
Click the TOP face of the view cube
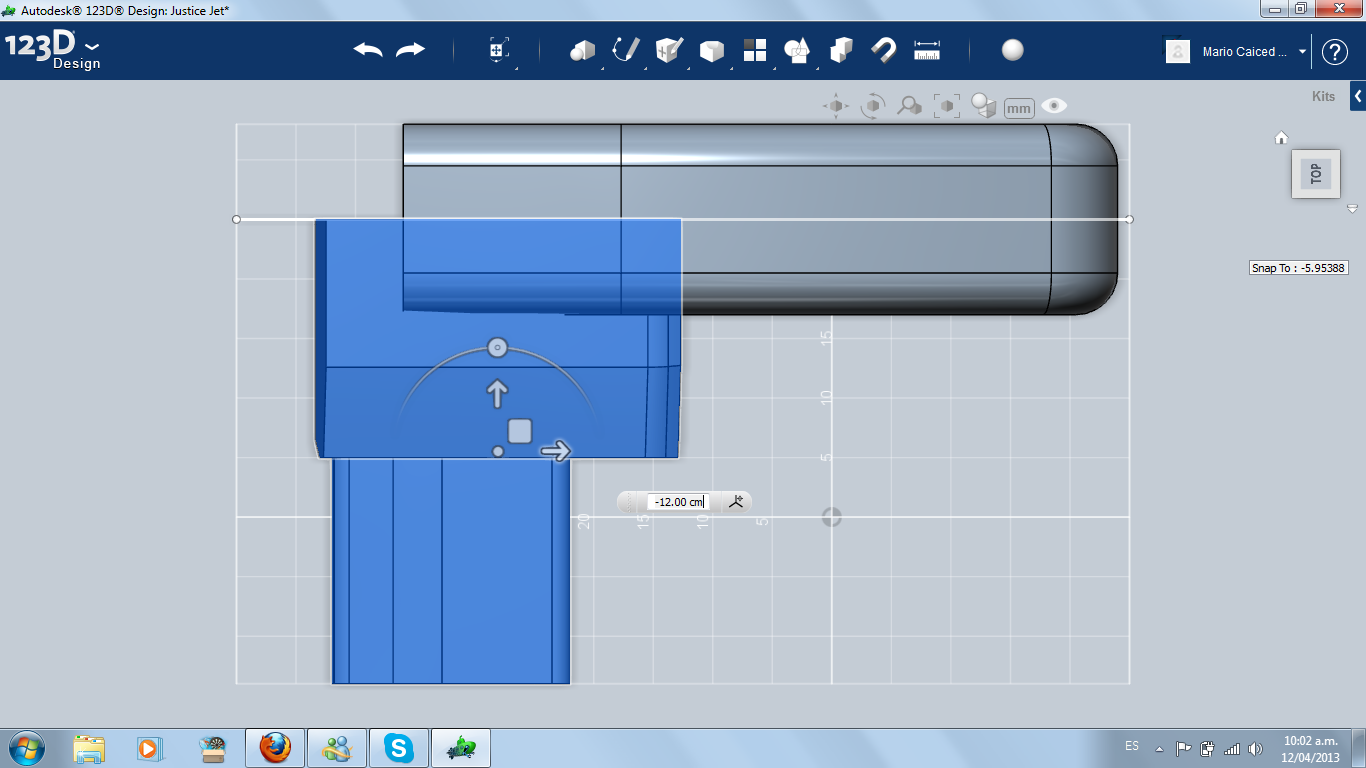[x=1315, y=174]
